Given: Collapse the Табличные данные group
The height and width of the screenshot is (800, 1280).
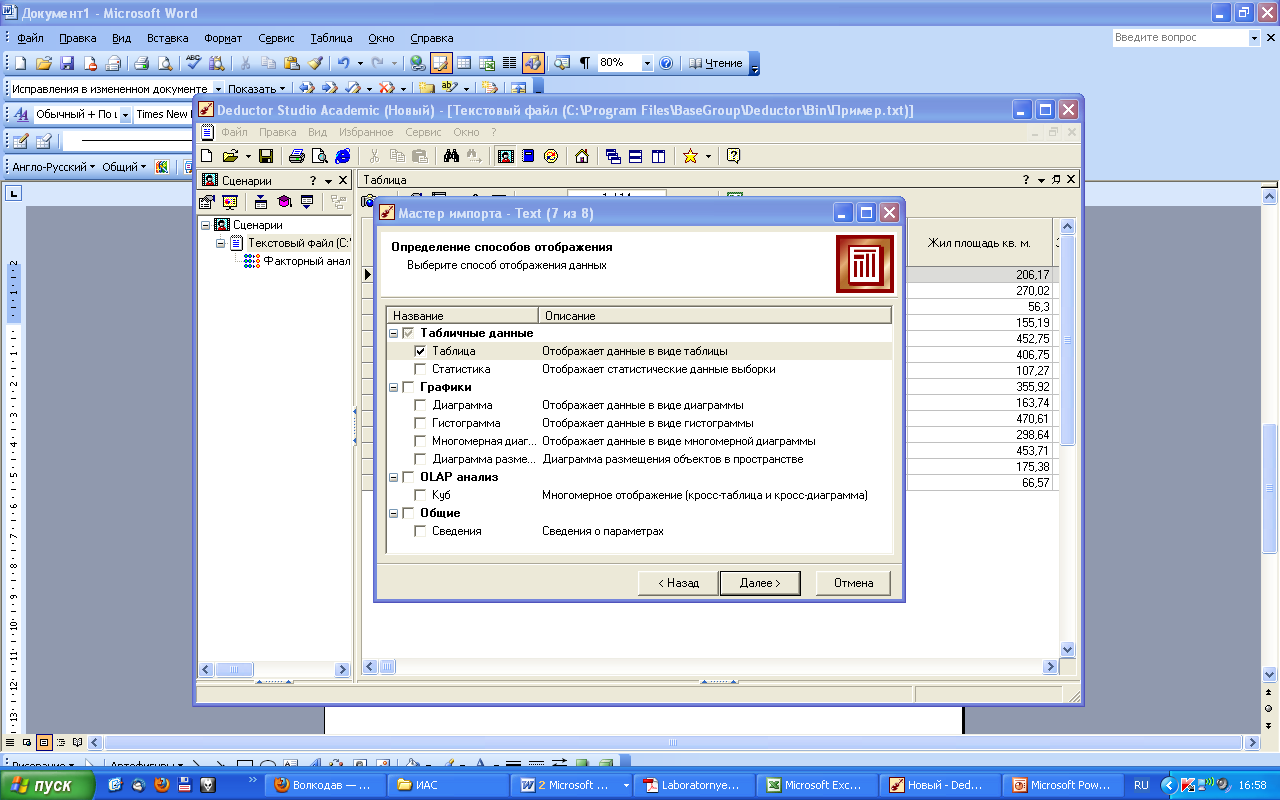Looking at the screenshot, I should point(394,333).
